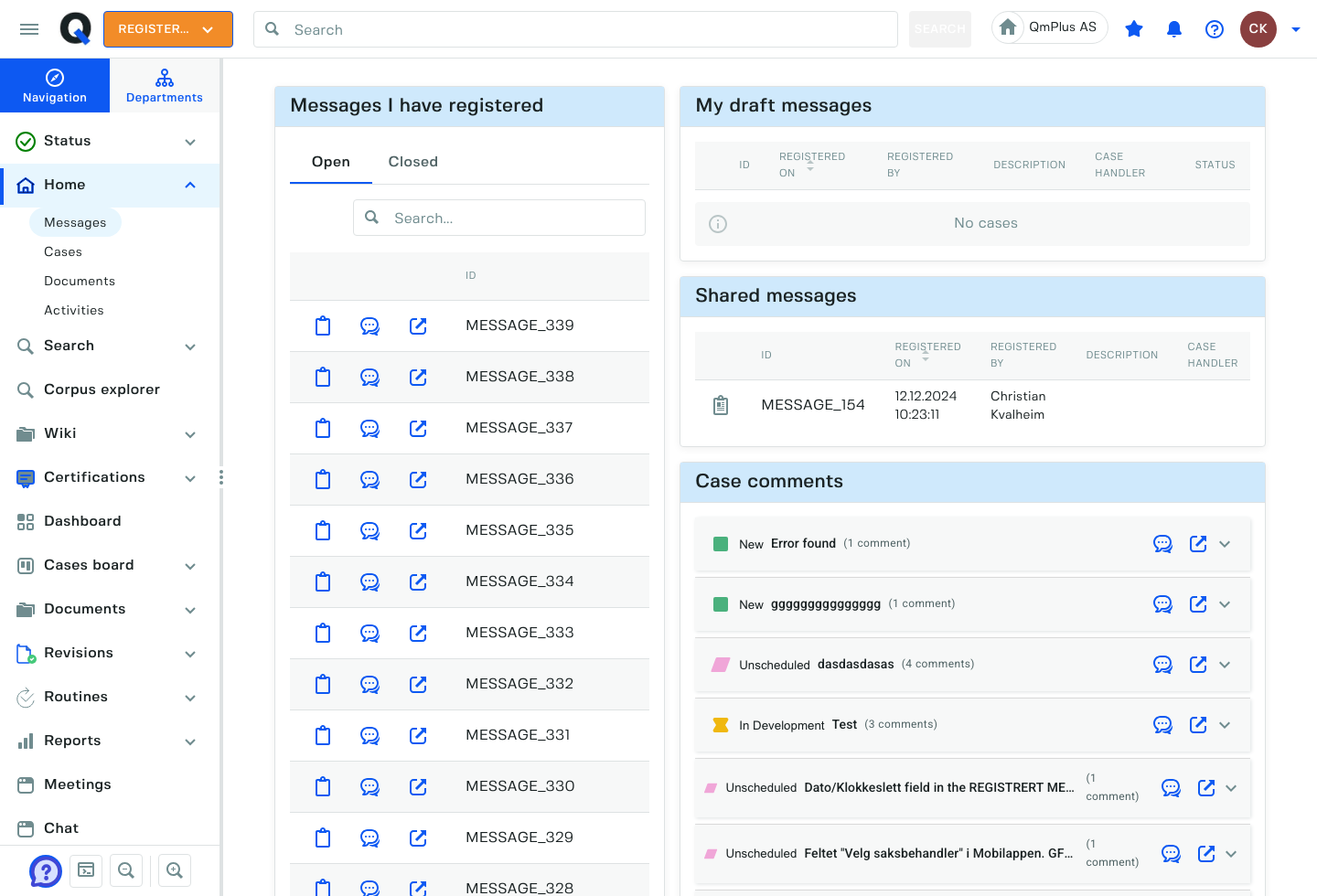The width and height of the screenshot is (1317, 896).
Task: Click the zoom out magnifier icon
Action: (x=126, y=870)
